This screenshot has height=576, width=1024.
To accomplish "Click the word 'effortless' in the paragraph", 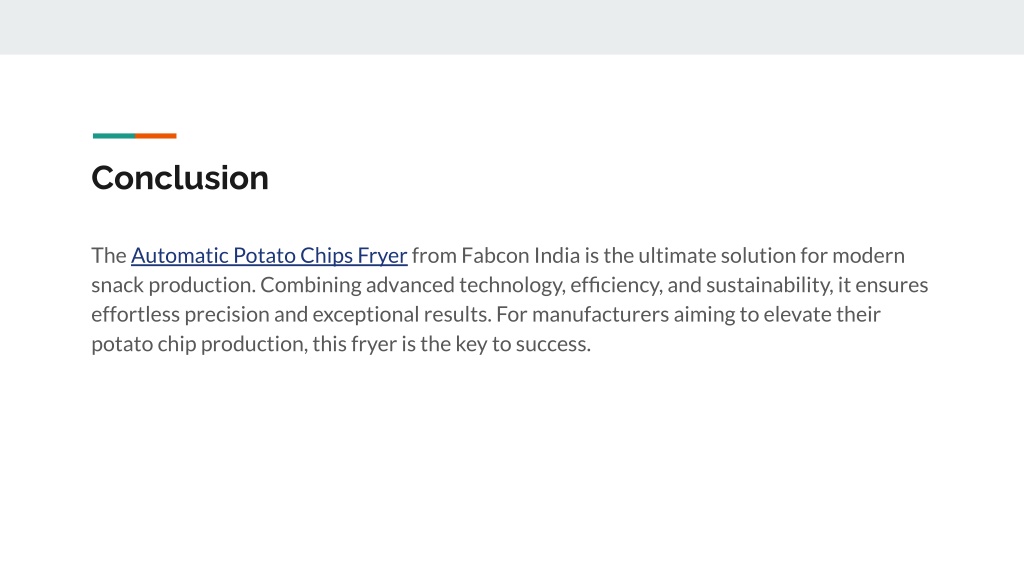I will pyautogui.click(x=135, y=314).
